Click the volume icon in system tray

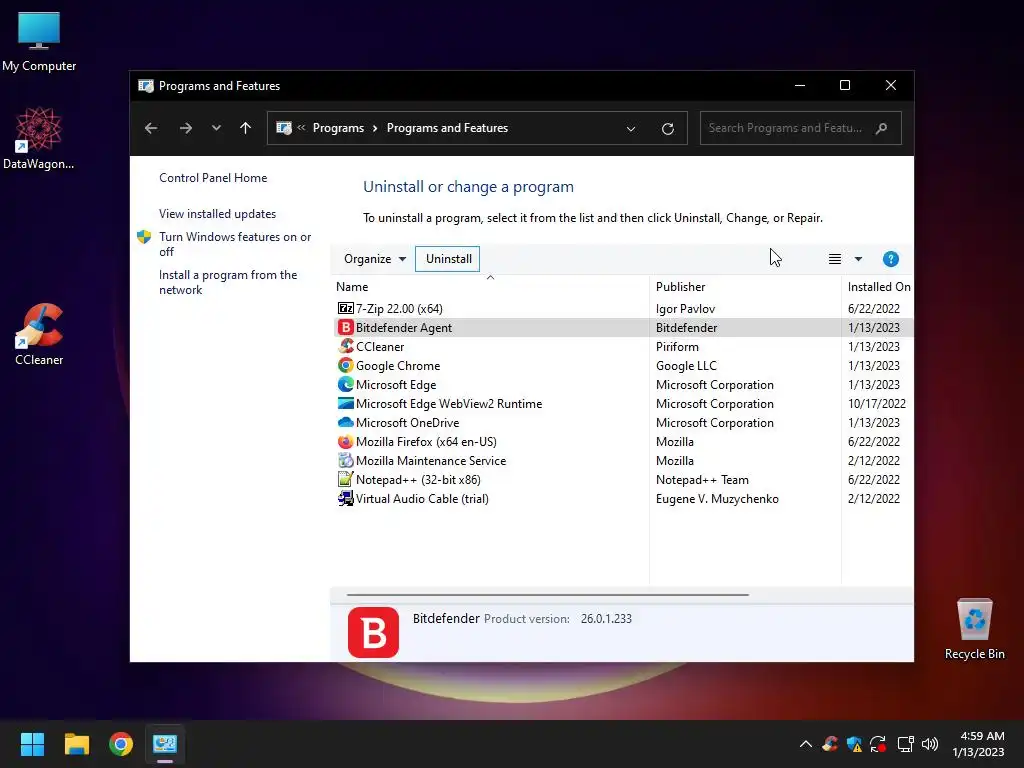pos(929,744)
